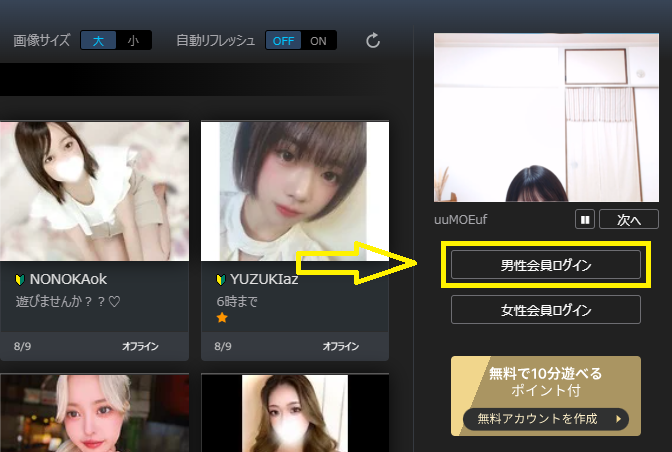The width and height of the screenshot is (672, 452).
Task: Click the orange star on YUZUKIaz card
Action: (222, 318)
